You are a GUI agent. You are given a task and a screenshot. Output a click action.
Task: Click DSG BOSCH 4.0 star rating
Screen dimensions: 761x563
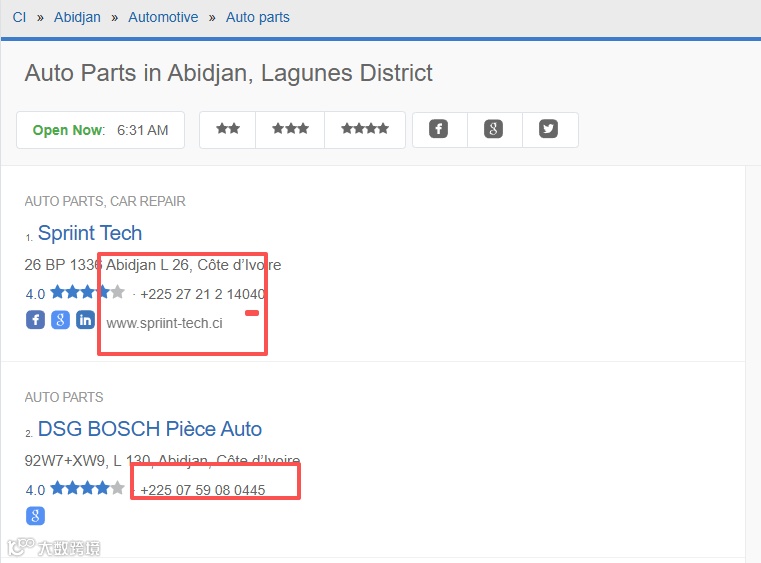click(x=75, y=489)
